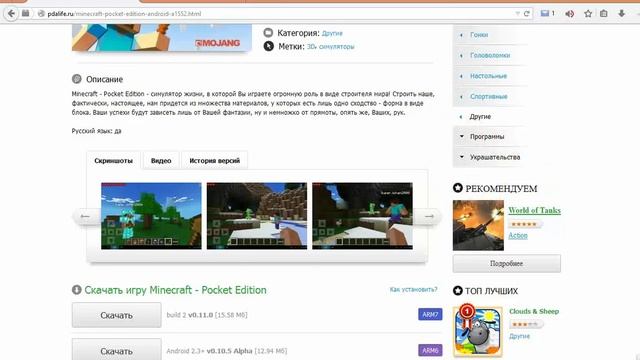Open Другие link under Clouds & Sheep
The width and height of the screenshot is (640, 360).
519,336
